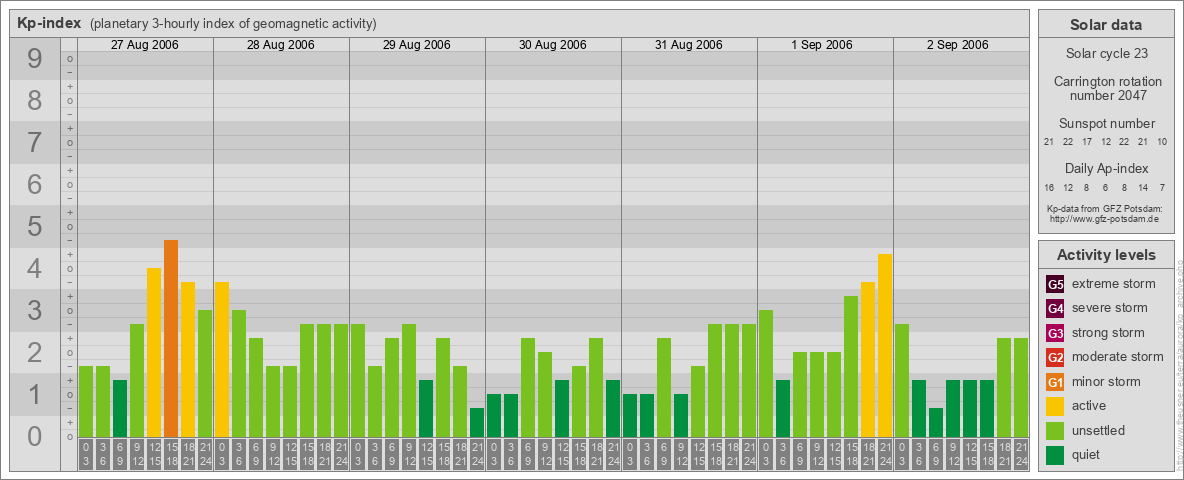Viewport: 1184px width, 480px height.
Task: Click the severe storm legend label
Action: pos(1110,308)
